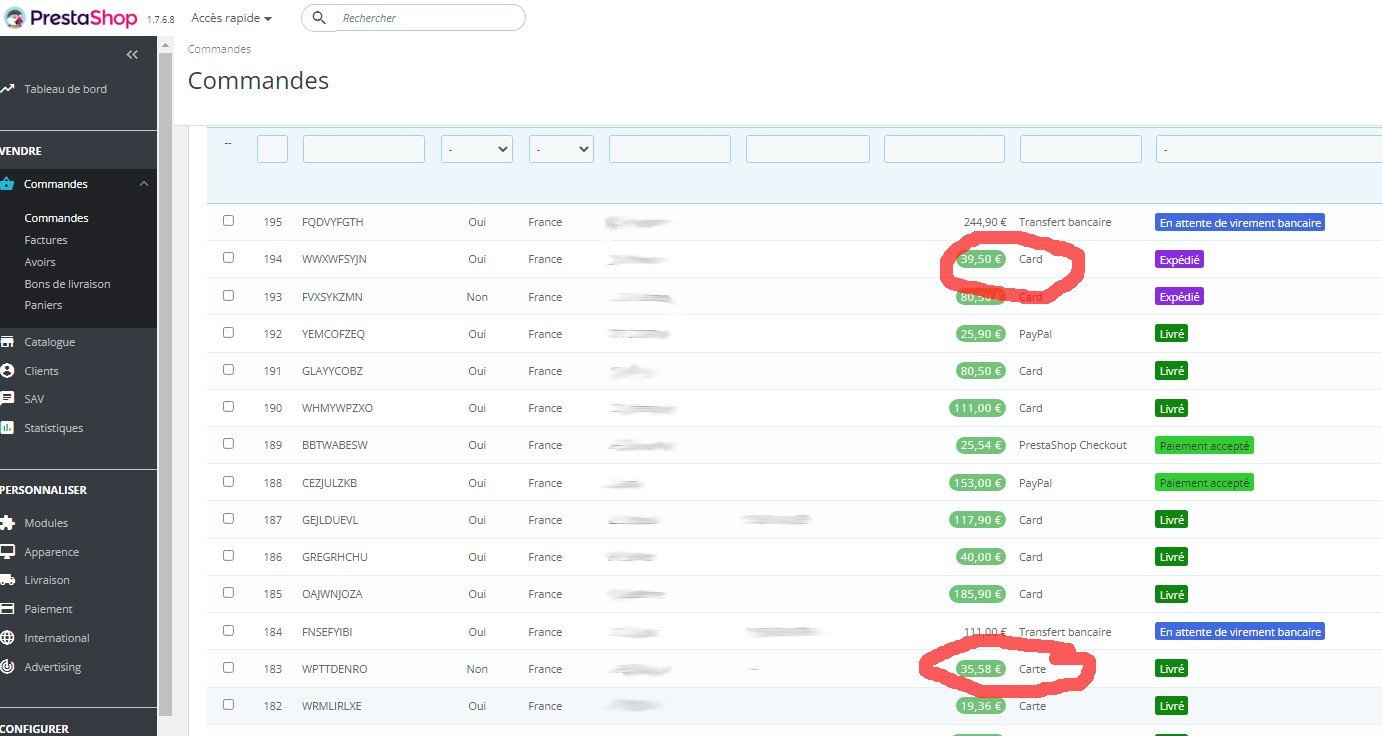The image size is (1382, 736).
Task: Open the Accès rapide dropdown
Action: pyautogui.click(x=231, y=18)
